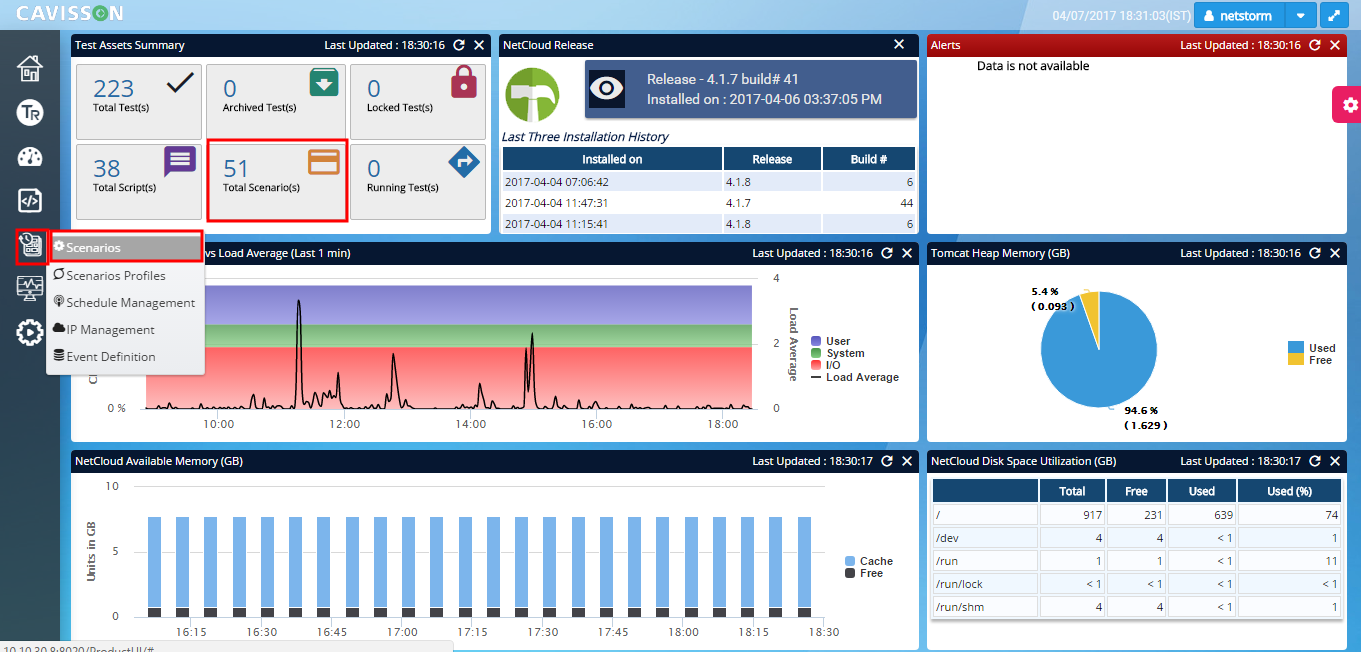
Task: Select Scenarios from the flyout menu
Action: [126, 248]
